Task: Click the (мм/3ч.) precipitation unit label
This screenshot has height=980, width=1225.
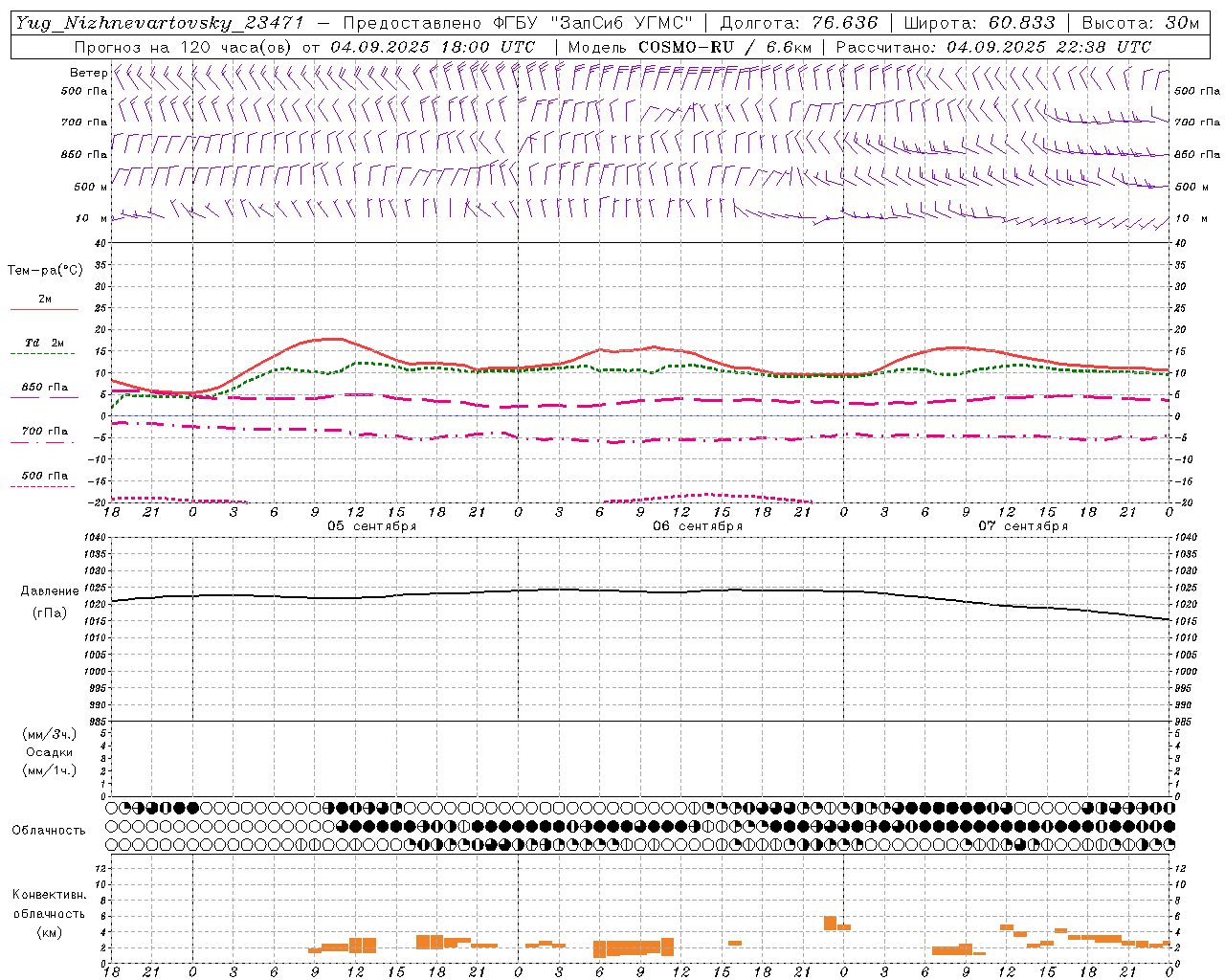Action: [49, 734]
